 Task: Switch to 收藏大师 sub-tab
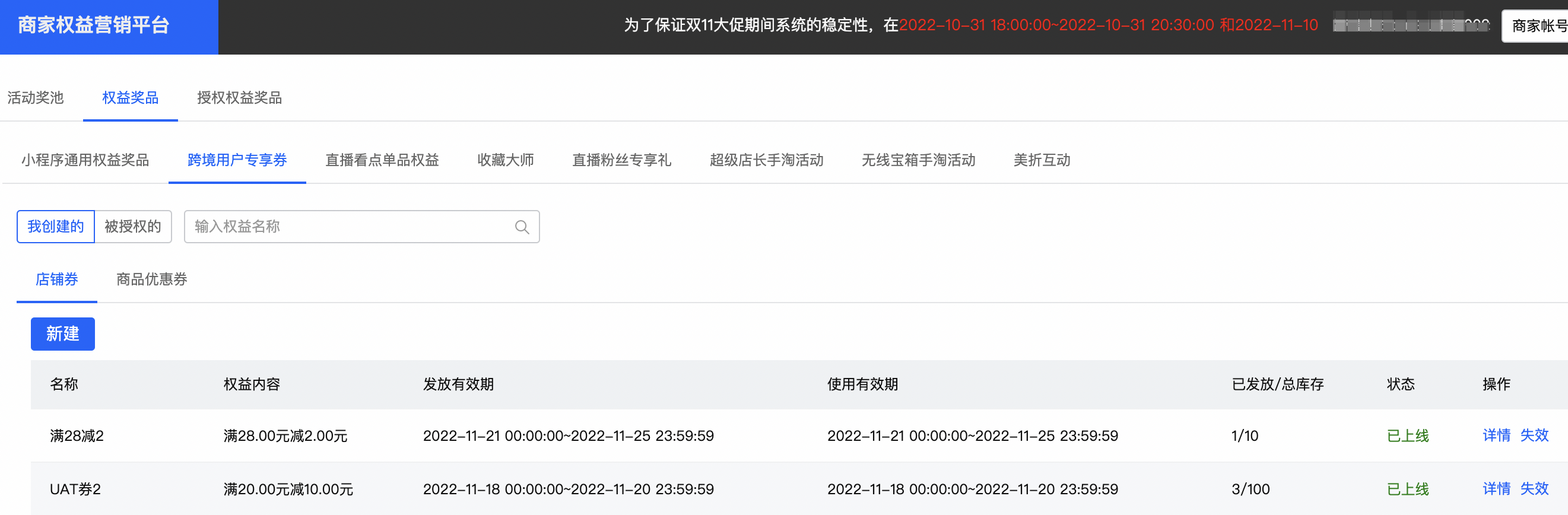coord(505,160)
